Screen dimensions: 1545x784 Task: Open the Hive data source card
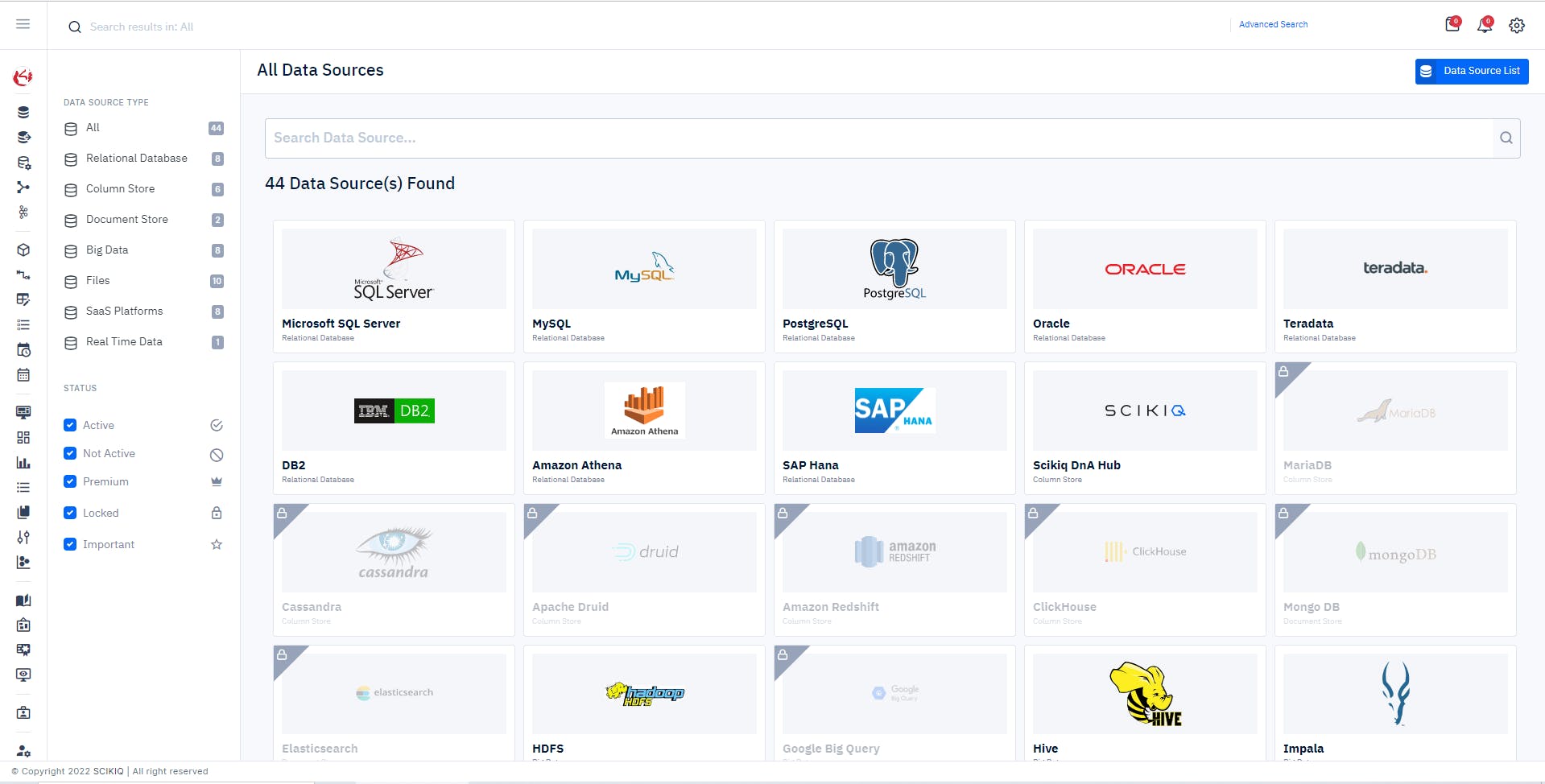[1145, 704]
